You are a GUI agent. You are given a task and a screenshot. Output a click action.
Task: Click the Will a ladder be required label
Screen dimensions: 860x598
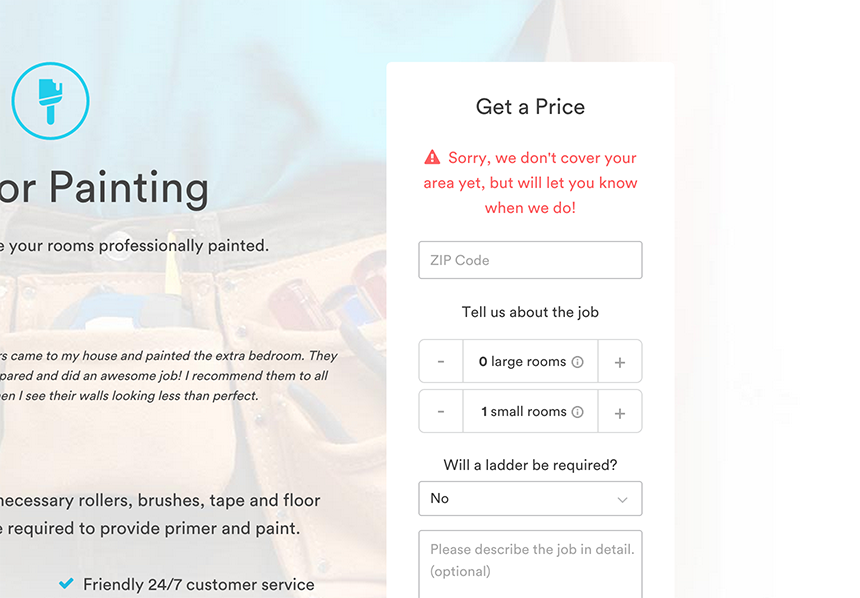click(530, 465)
